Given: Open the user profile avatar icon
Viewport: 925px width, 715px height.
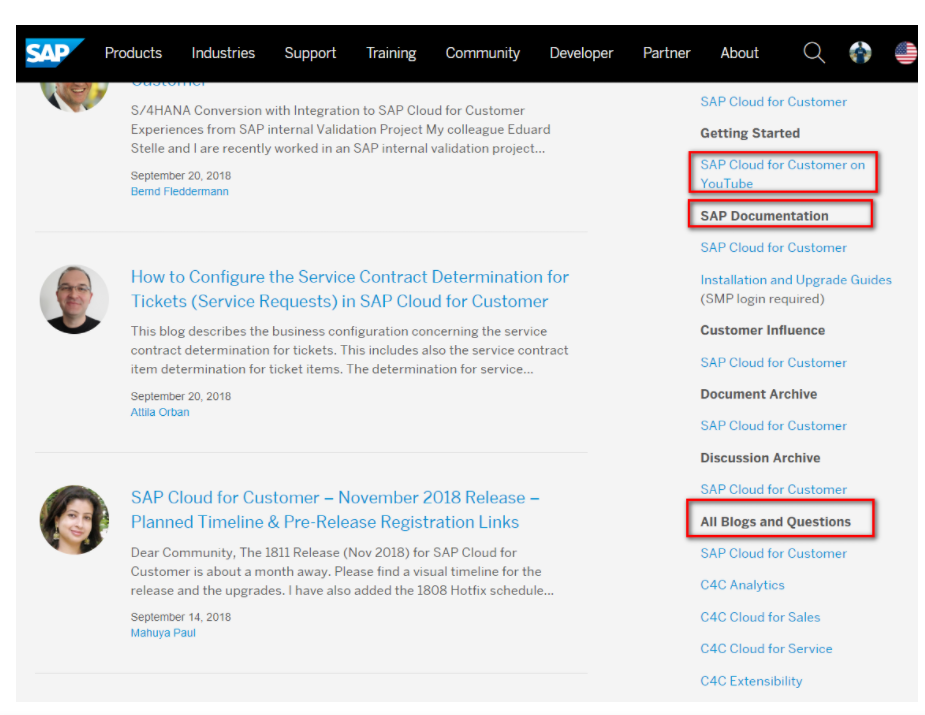Looking at the screenshot, I should tap(860, 53).
